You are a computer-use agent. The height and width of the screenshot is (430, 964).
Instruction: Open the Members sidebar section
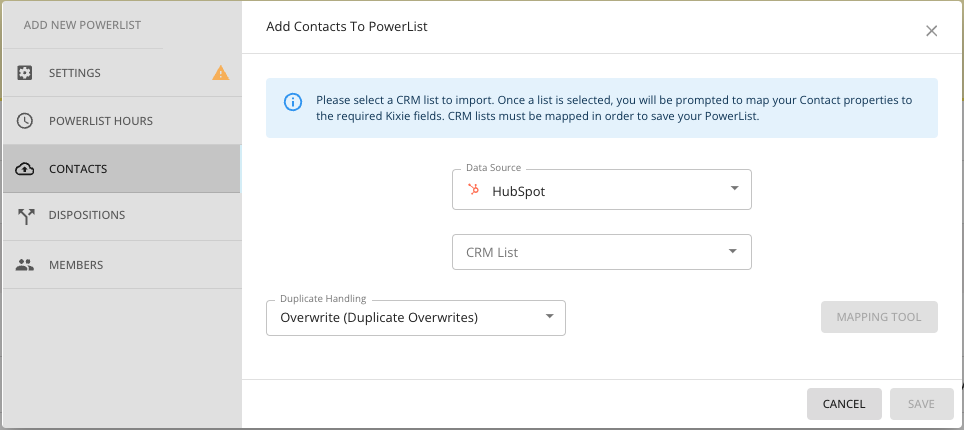122,265
